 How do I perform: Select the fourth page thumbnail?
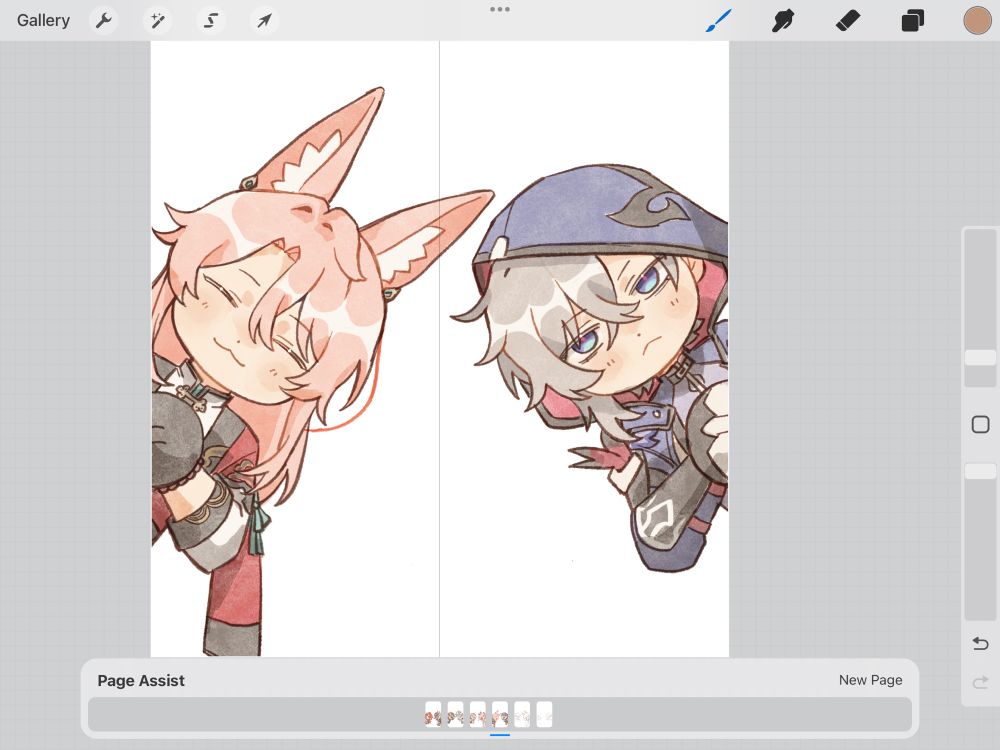point(500,714)
